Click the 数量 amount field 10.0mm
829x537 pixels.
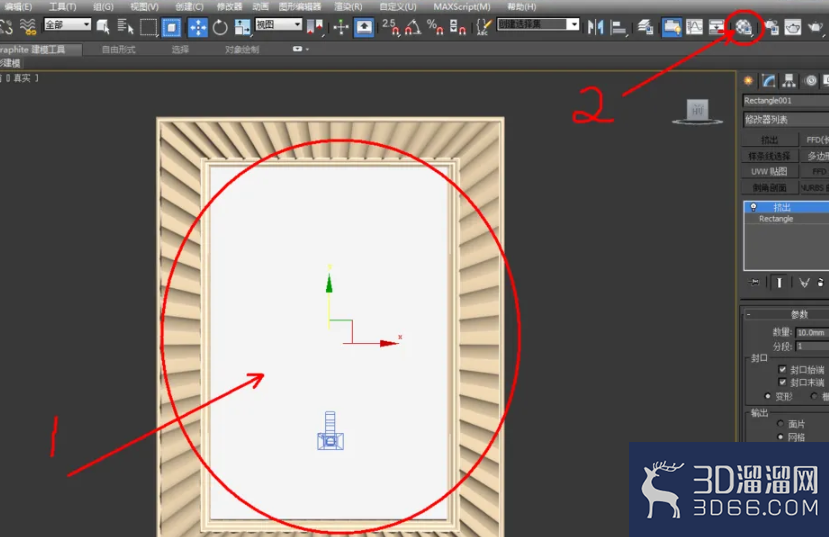(x=812, y=332)
